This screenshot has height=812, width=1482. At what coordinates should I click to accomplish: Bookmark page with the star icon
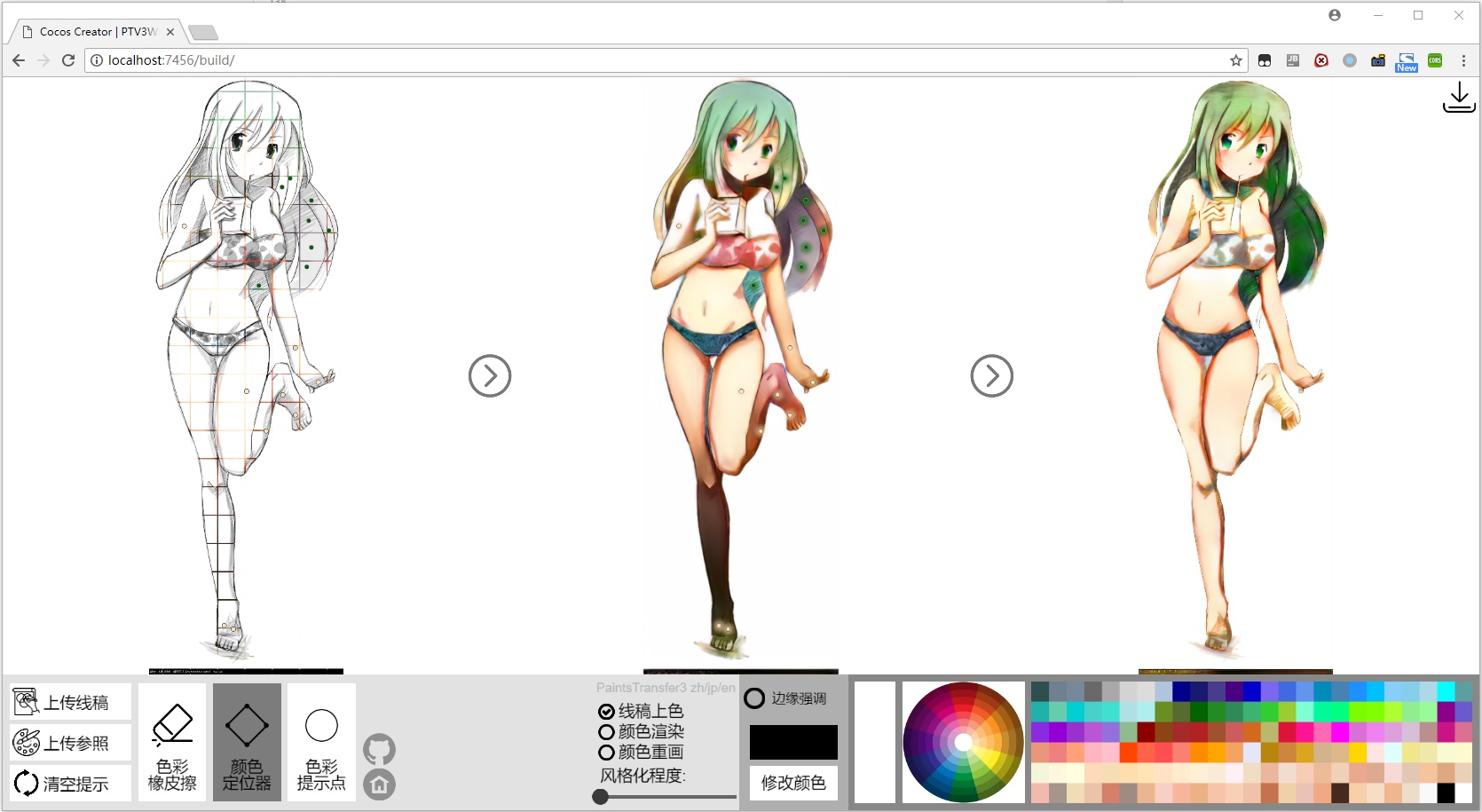[1235, 60]
